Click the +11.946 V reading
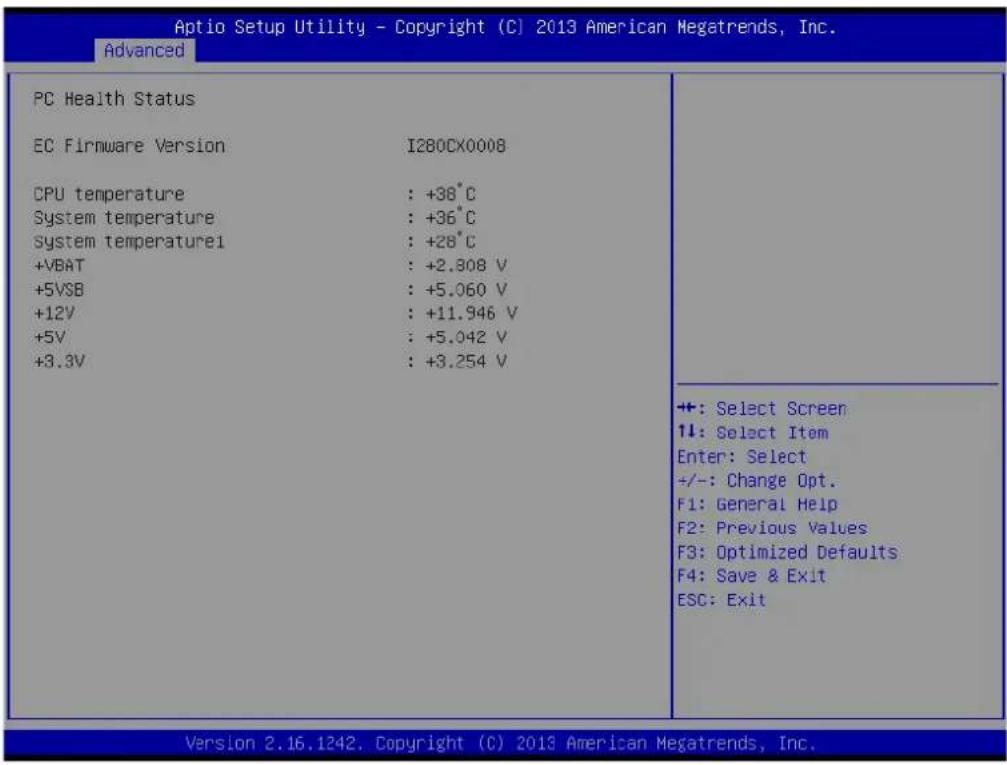Screen dimensions: 1007x765 pos(471,313)
